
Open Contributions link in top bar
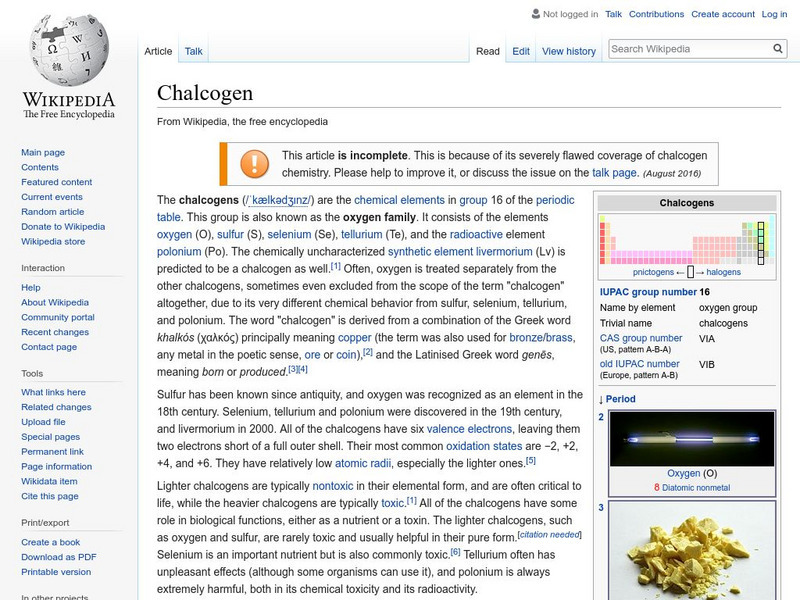point(656,14)
